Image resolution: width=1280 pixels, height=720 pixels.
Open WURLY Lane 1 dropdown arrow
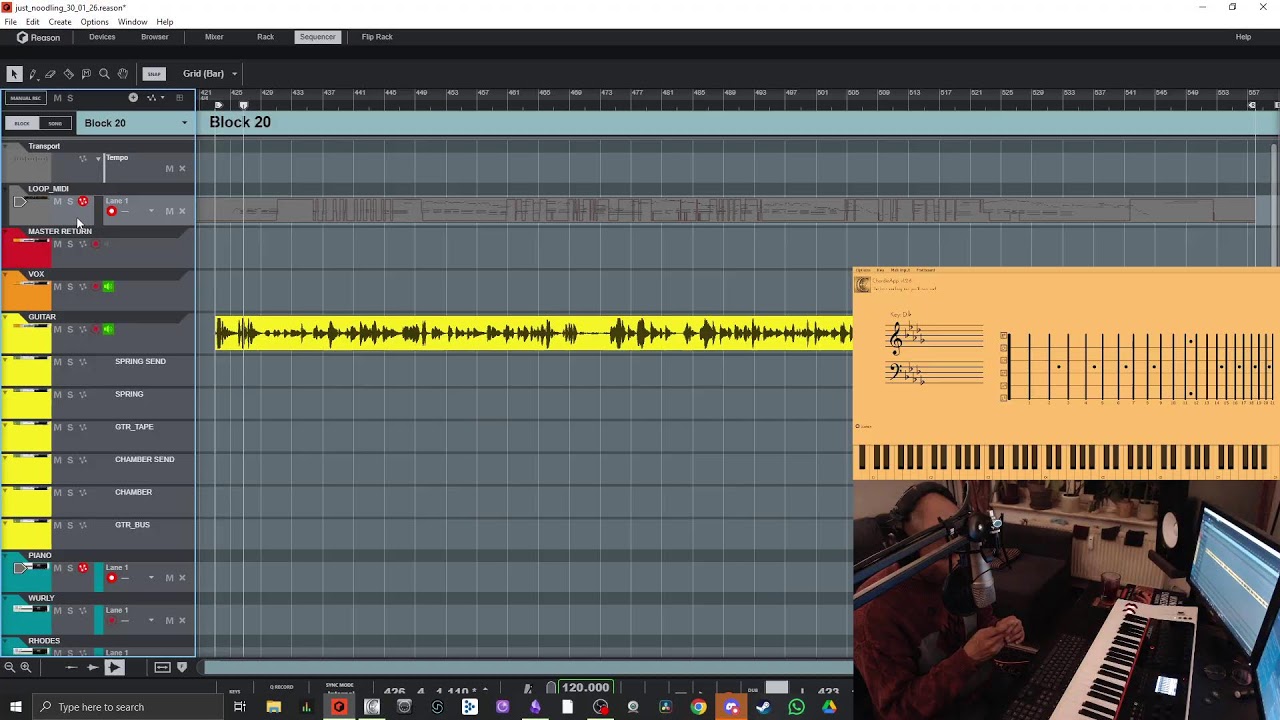coord(151,621)
